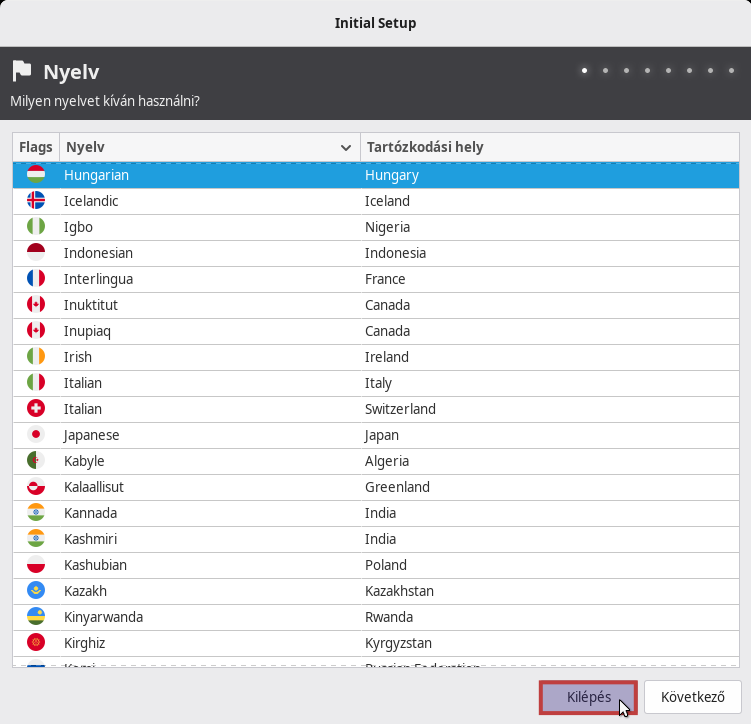Click the Swiss flag icon
Screen dimensions: 751x724
(36, 409)
